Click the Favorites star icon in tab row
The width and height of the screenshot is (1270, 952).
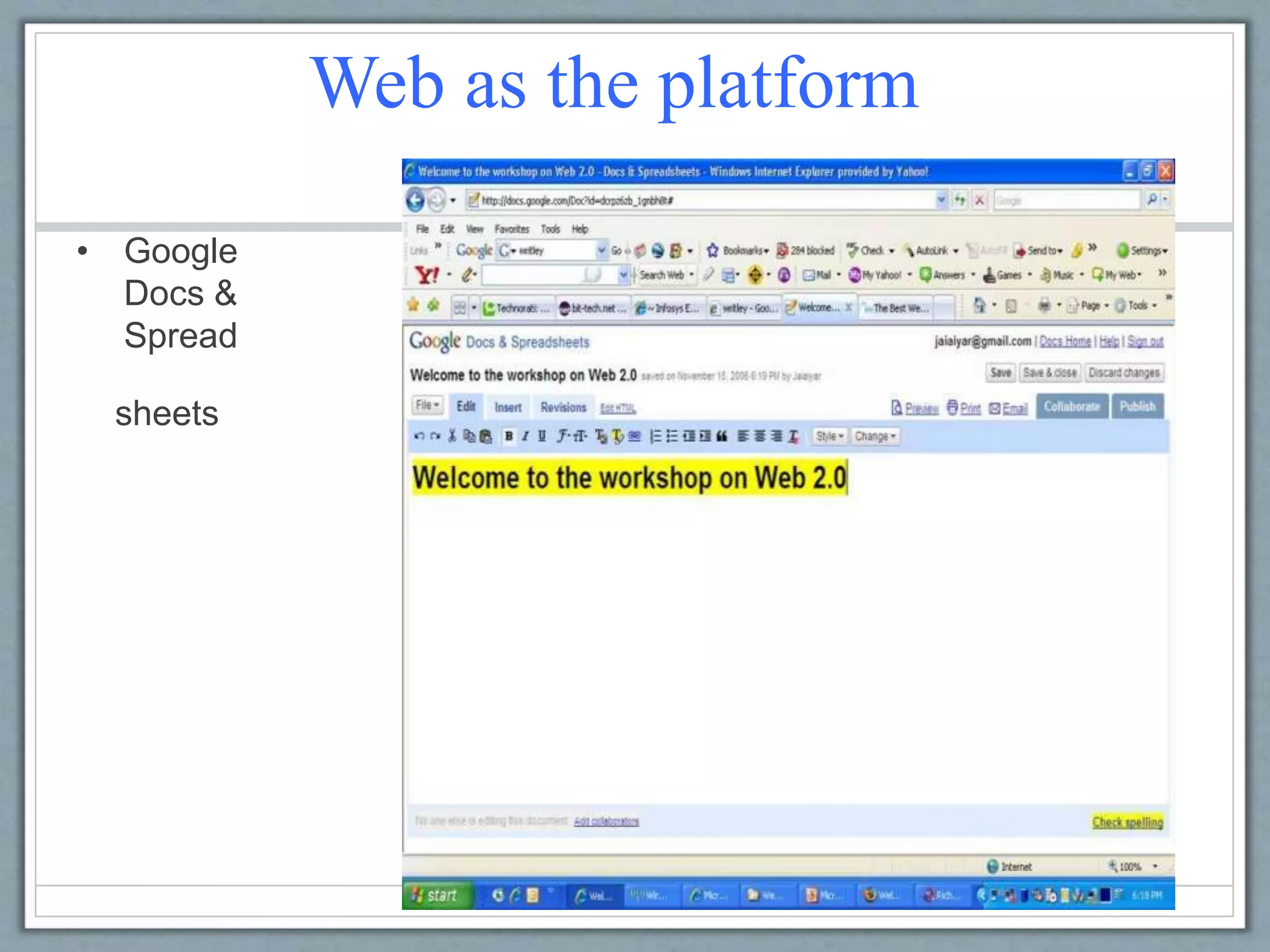pyautogui.click(x=413, y=305)
